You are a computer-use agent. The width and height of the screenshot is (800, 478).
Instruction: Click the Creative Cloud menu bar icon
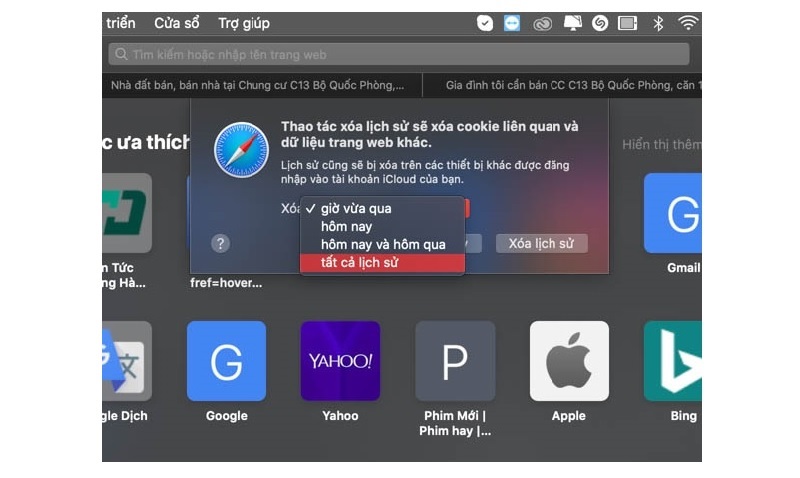[543, 23]
